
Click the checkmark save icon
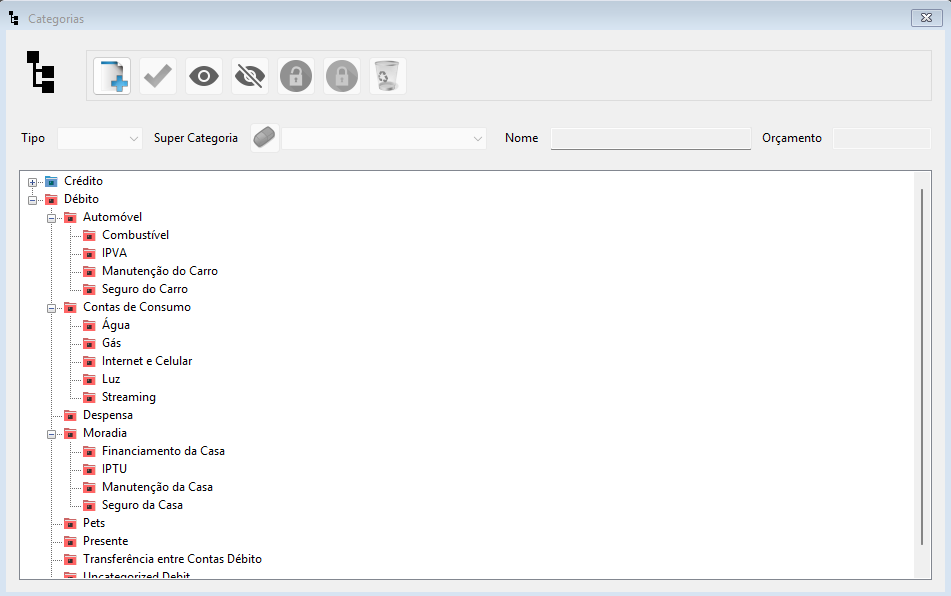click(x=158, y=76)
